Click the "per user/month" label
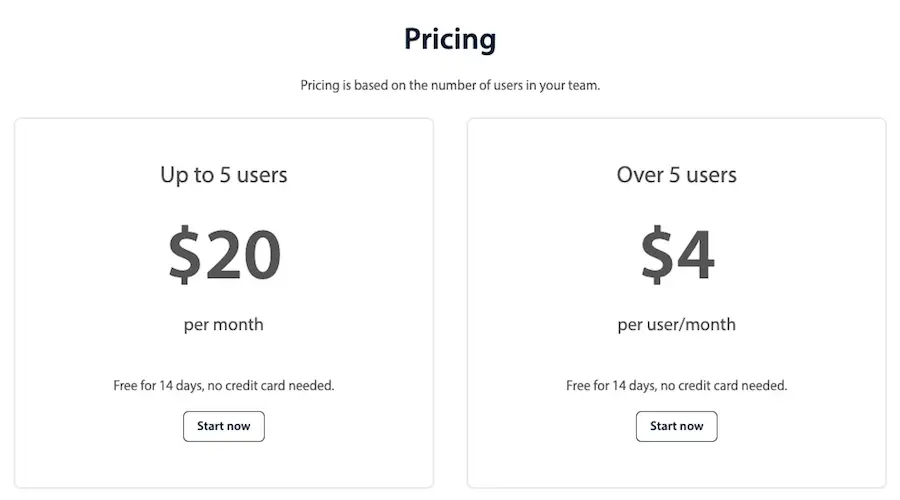 click(x=677, y=324)
